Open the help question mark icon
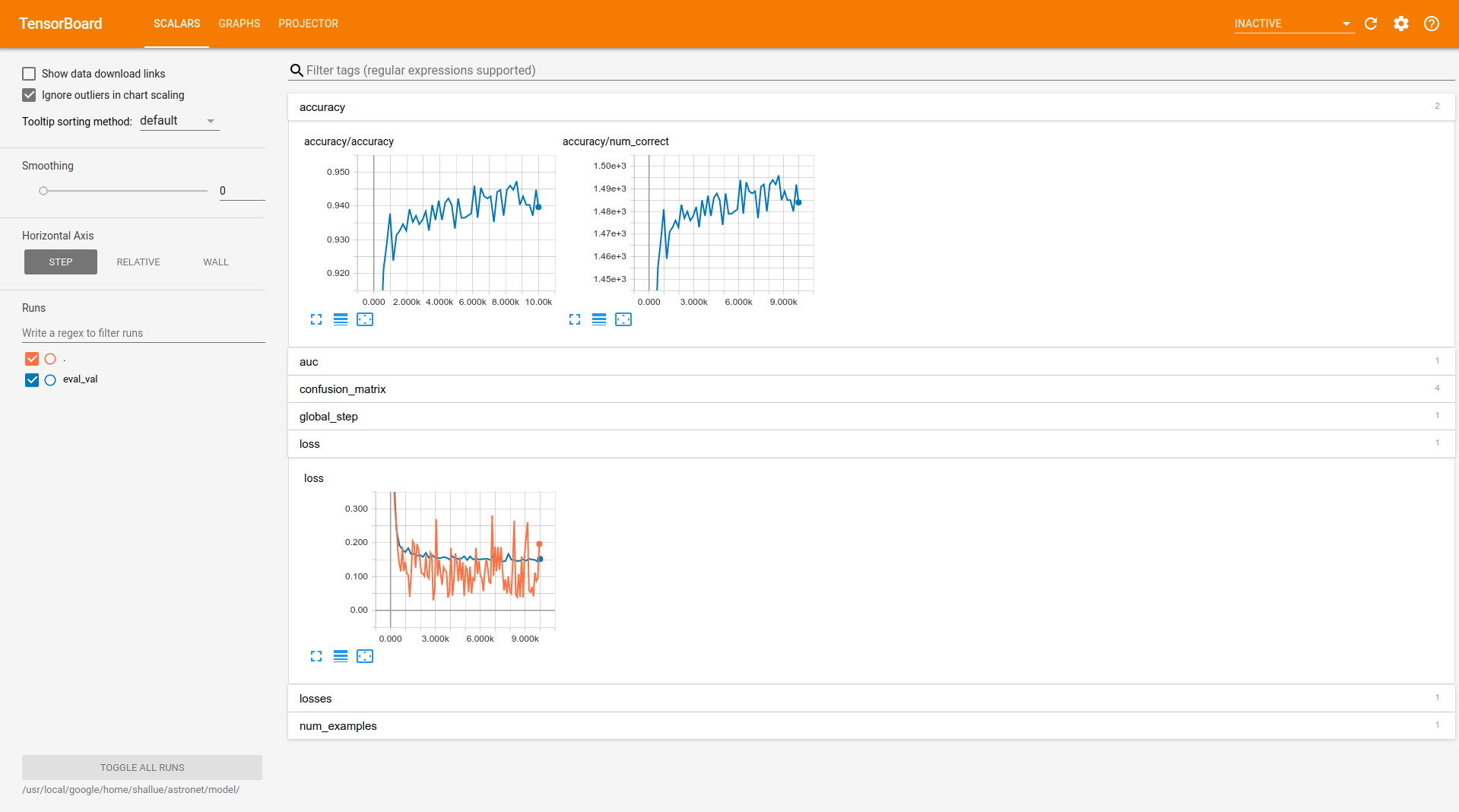 click(1431, 24)
